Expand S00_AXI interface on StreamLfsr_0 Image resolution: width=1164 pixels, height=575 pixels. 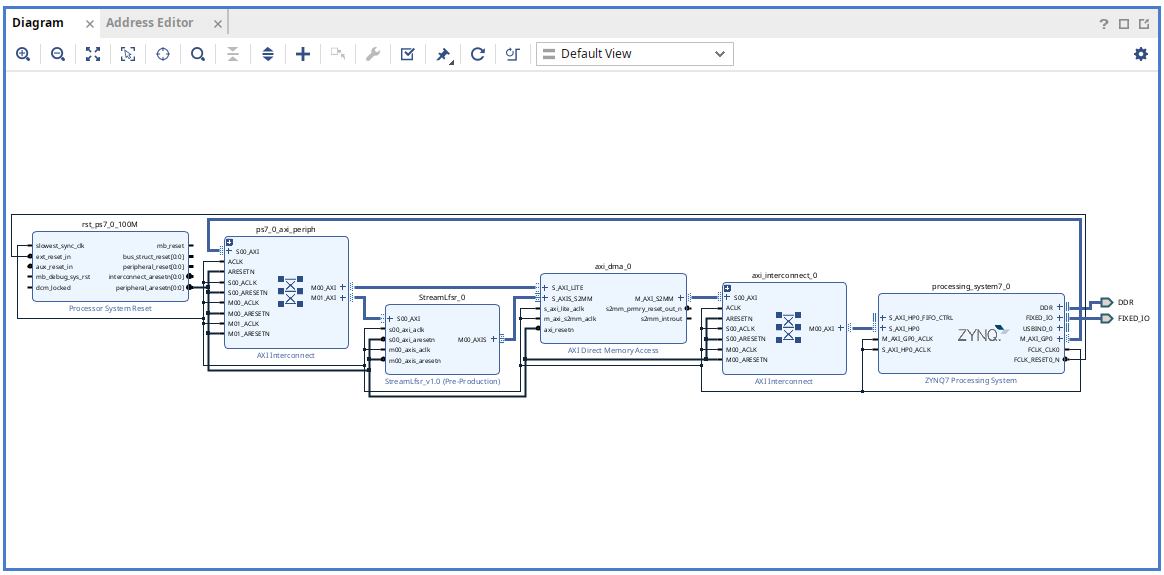click(390, 319)
